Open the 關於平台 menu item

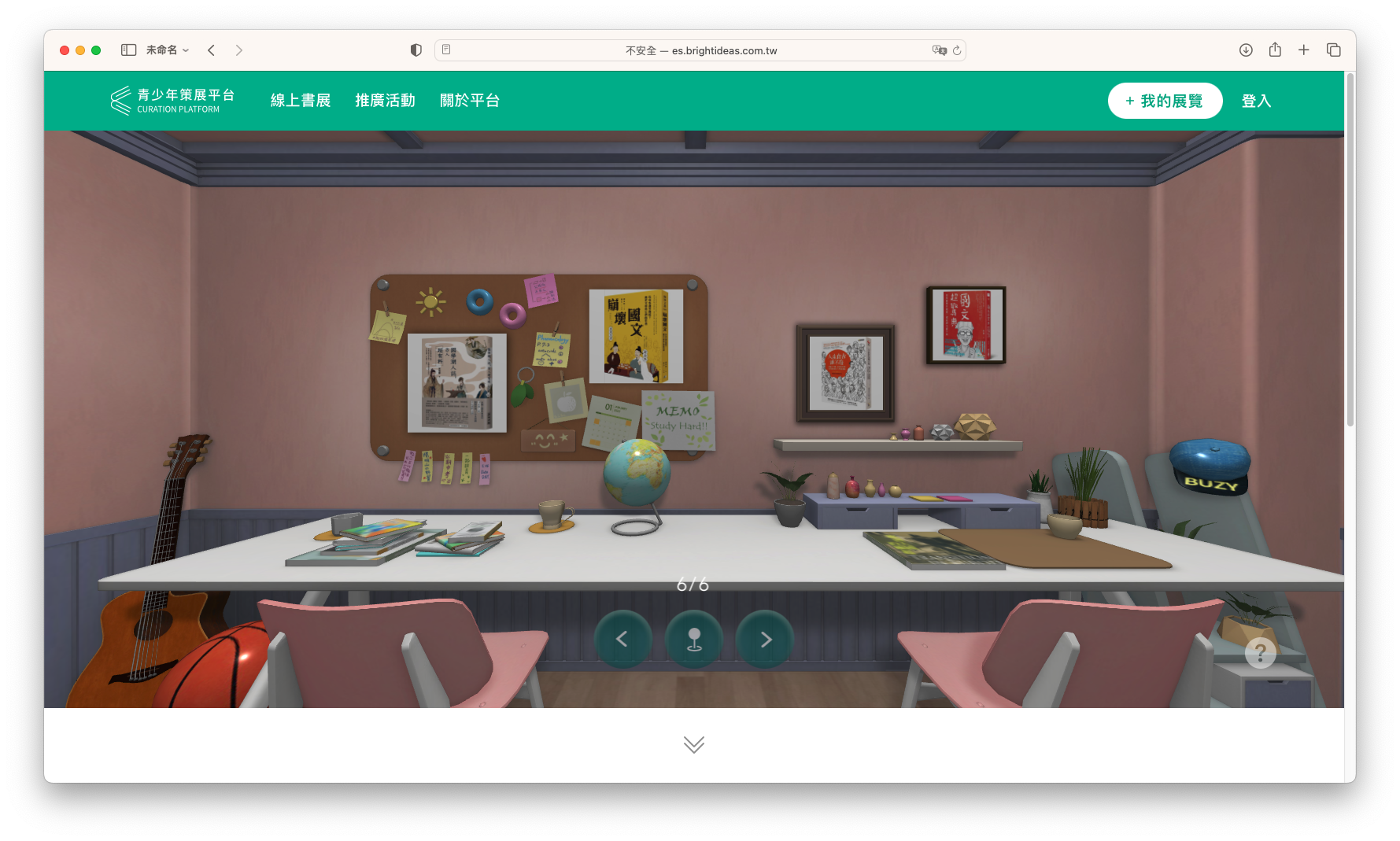click(470, 101)
